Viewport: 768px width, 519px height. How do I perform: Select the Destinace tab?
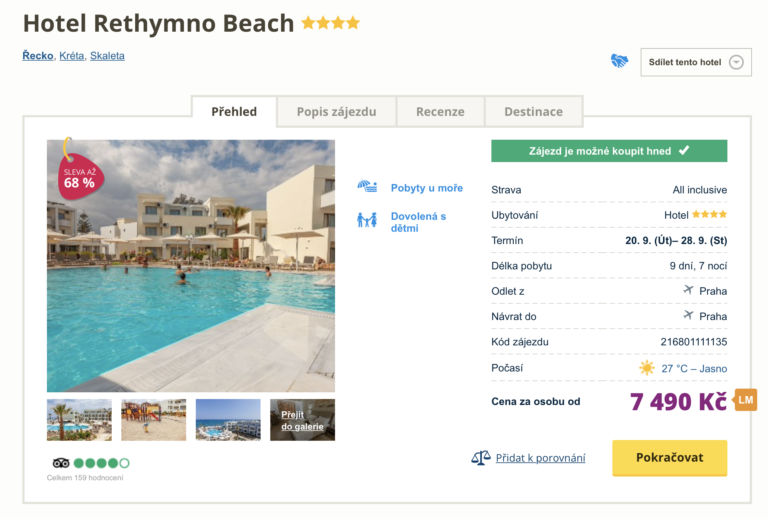533,112
